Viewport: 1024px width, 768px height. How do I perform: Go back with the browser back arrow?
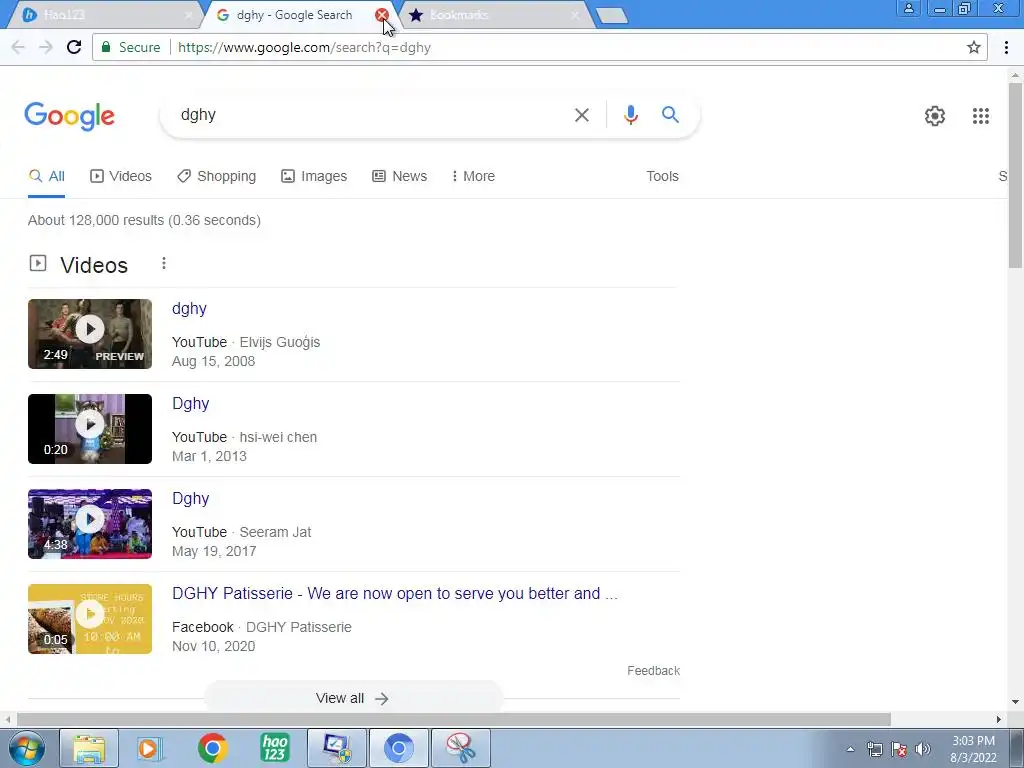pos(18,47)
